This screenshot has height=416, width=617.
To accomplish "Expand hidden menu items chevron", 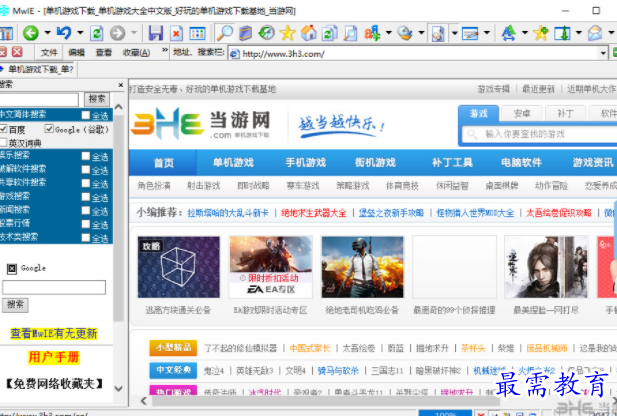I will point(165,50).
